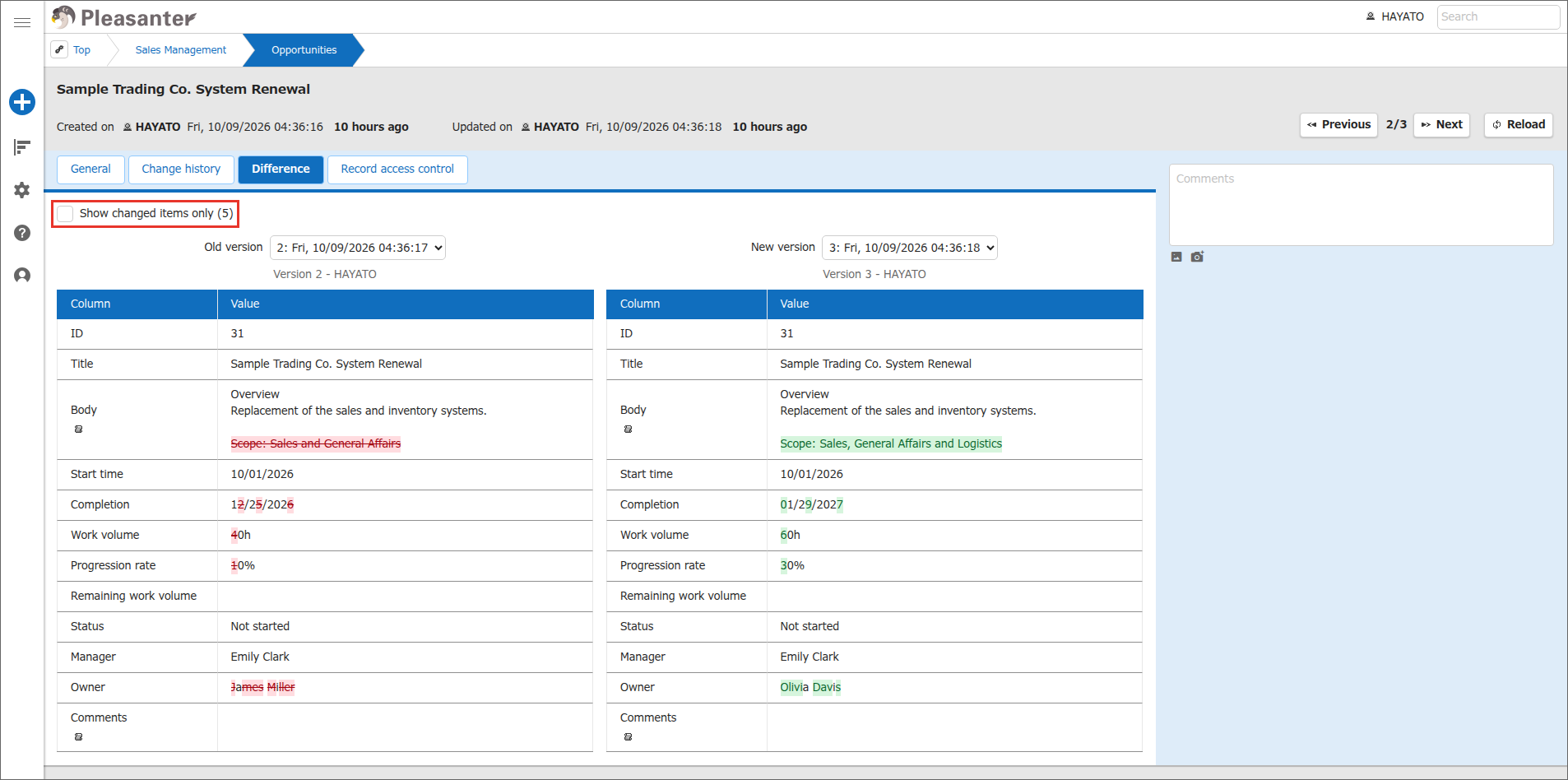Click the Pleasanter logo
The width and height of the screenshot is (1568, 780).
click(123, 17)
